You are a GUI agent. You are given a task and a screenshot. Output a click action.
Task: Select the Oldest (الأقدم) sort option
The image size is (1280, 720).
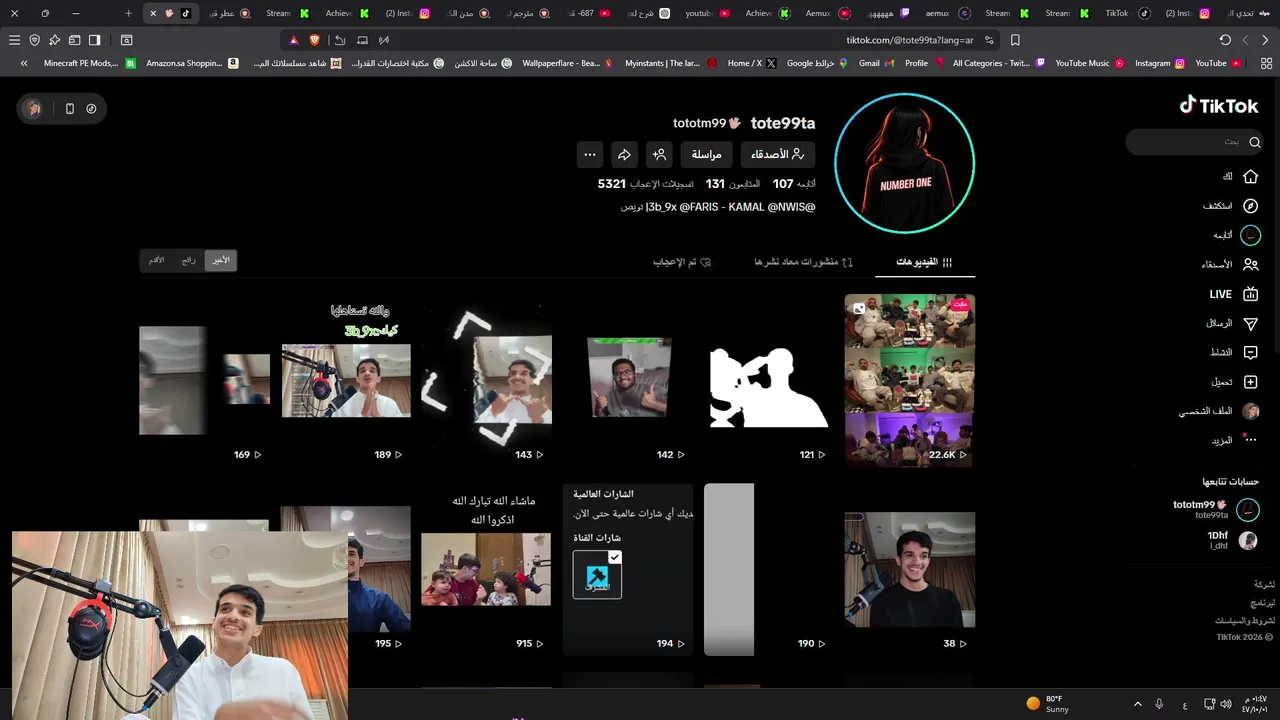157,260
